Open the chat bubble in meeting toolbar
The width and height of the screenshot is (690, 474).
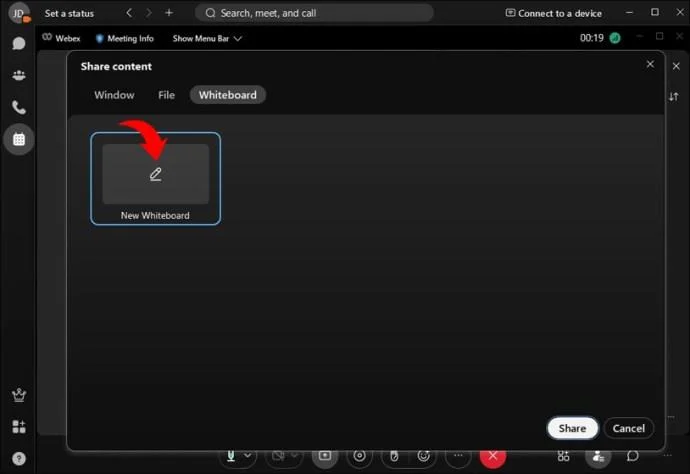click(632, 456)
